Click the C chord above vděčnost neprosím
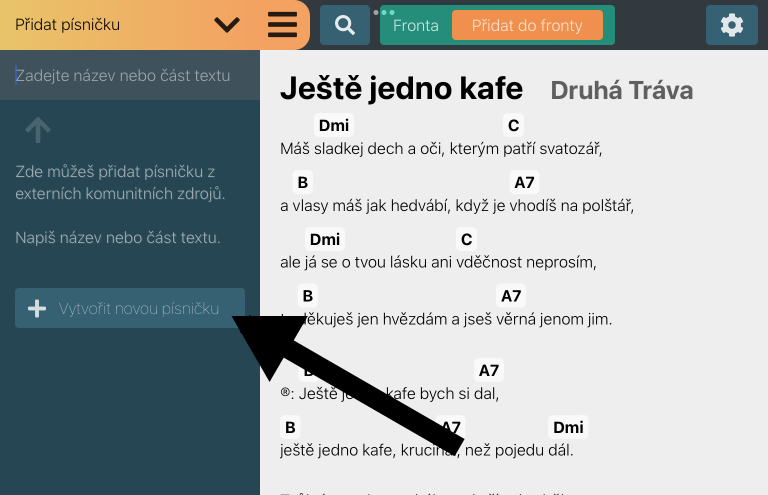This screenshot has width=768, height=495. click(x=466, y=239)
